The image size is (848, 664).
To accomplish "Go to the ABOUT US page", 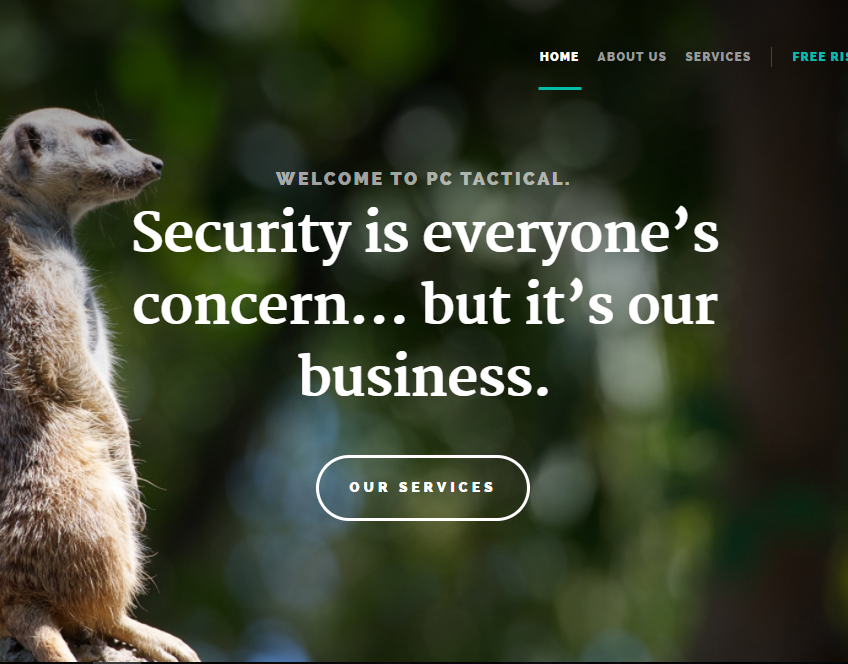I will tap(632, 57).
